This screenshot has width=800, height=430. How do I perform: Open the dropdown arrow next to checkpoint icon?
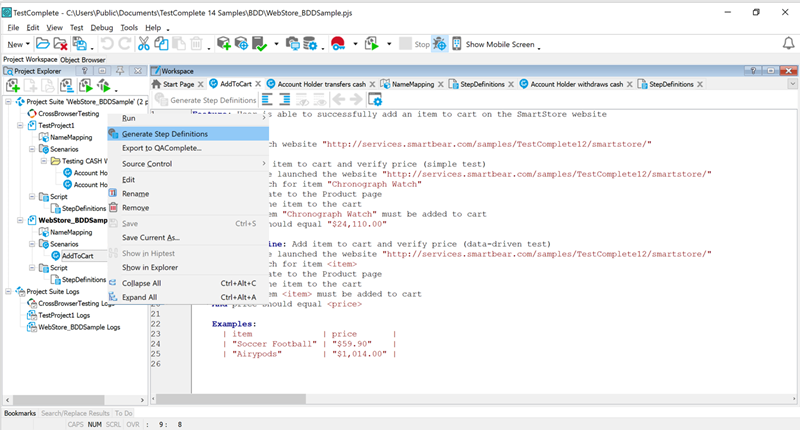[276, 44]
